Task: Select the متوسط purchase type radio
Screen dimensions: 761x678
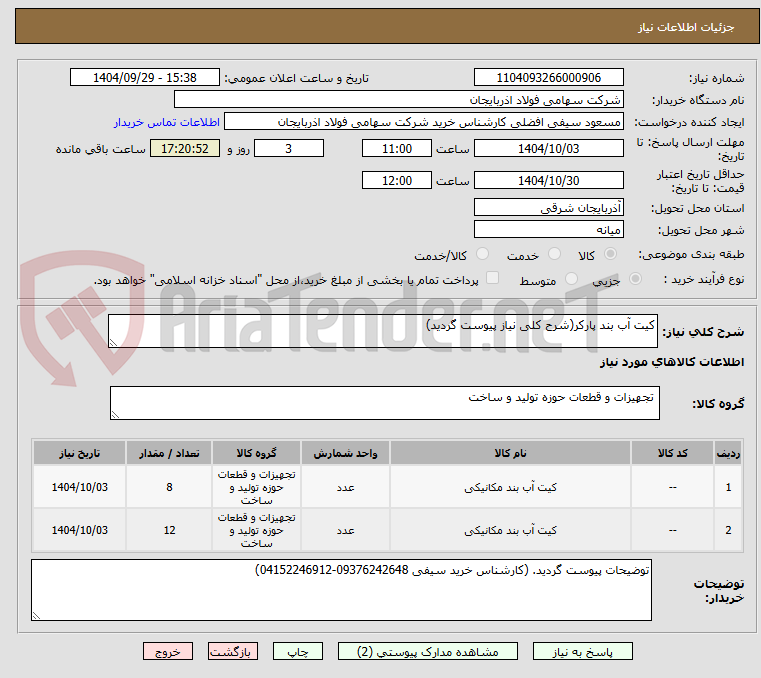Action: coord(572,279)
